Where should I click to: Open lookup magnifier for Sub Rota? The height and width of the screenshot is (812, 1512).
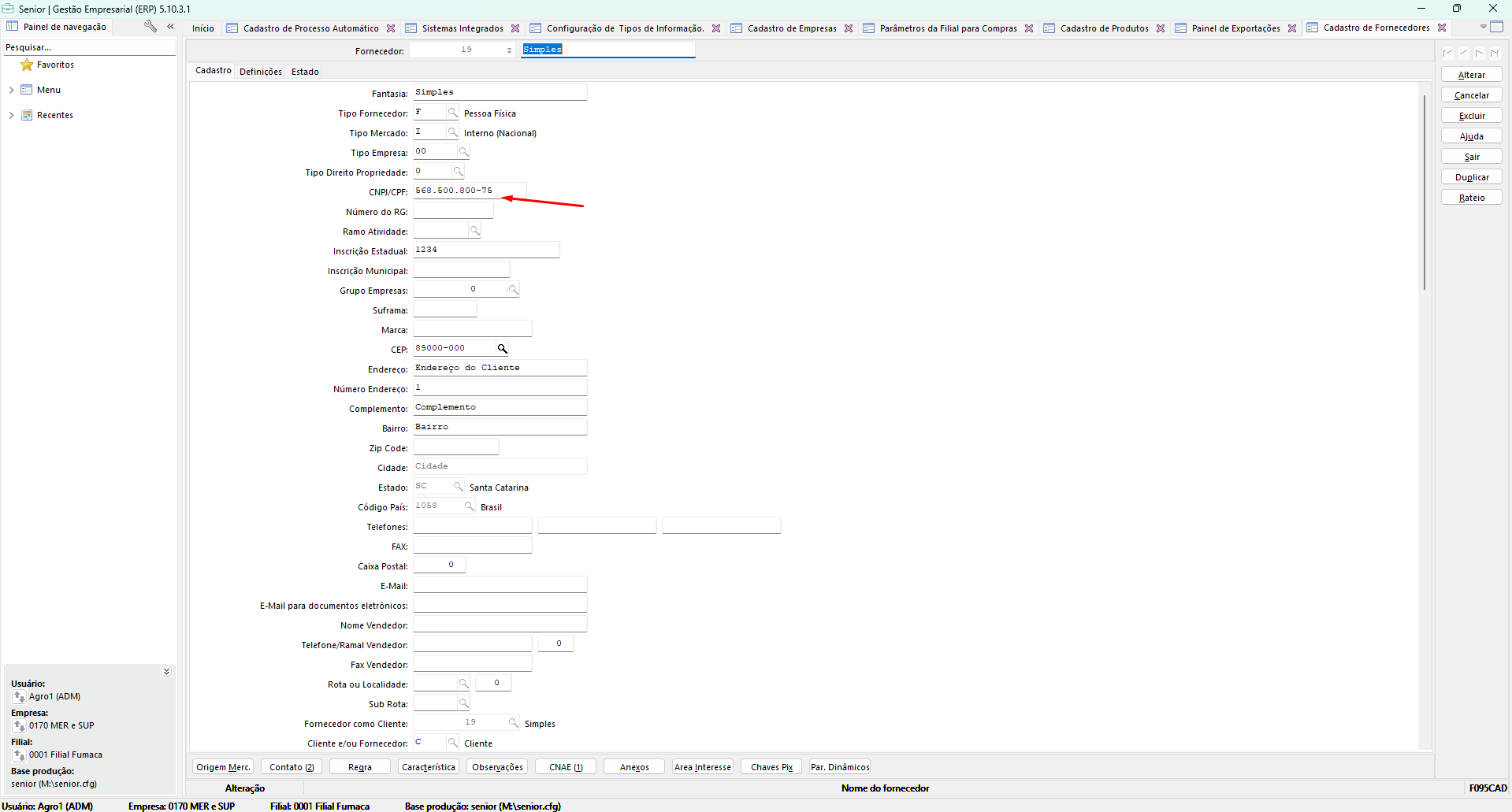(463, 703)
